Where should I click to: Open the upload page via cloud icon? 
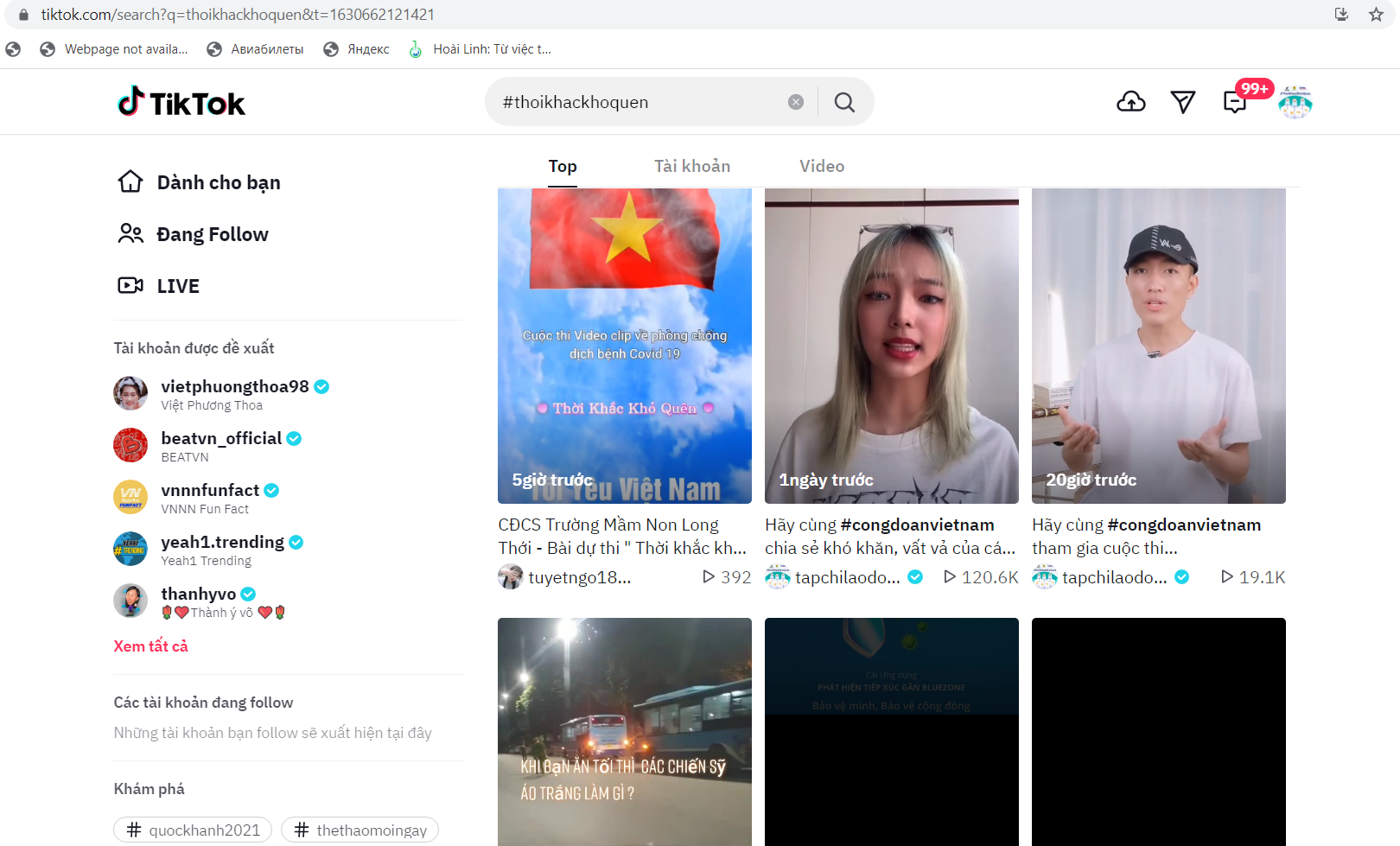tap(1131, 101)
